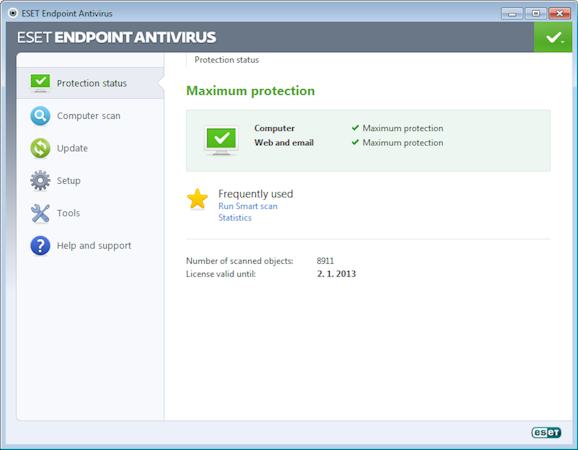Viewport: 578px width, 450px height.
Task: Click the Web and email label
Action: 284,143
